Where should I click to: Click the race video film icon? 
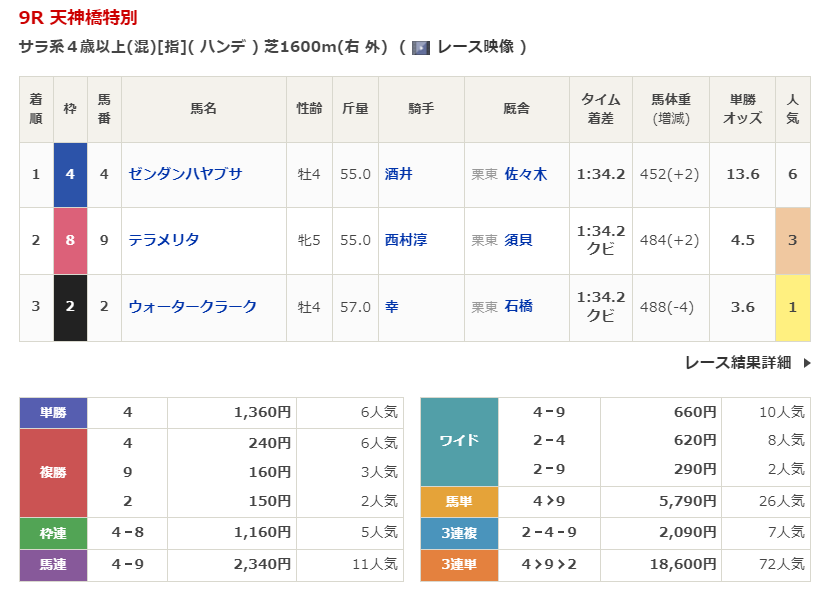click(421, 47)
